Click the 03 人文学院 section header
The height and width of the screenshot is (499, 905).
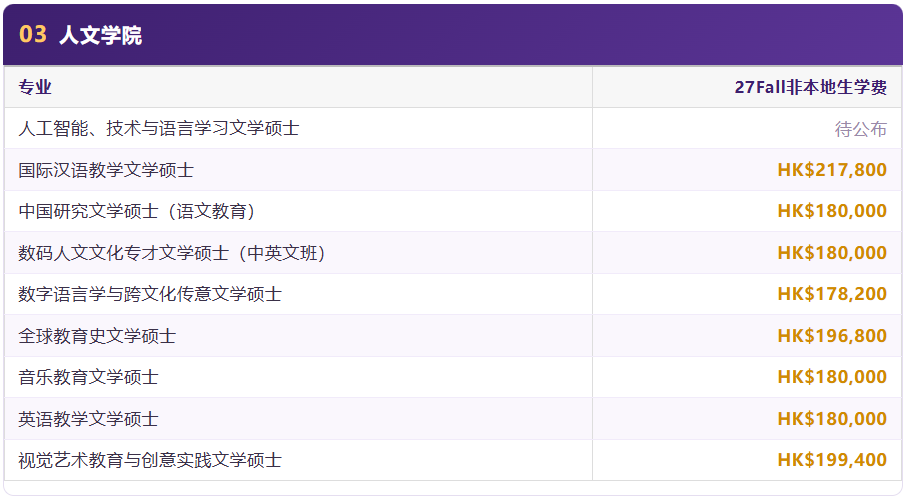click(452, 35)
